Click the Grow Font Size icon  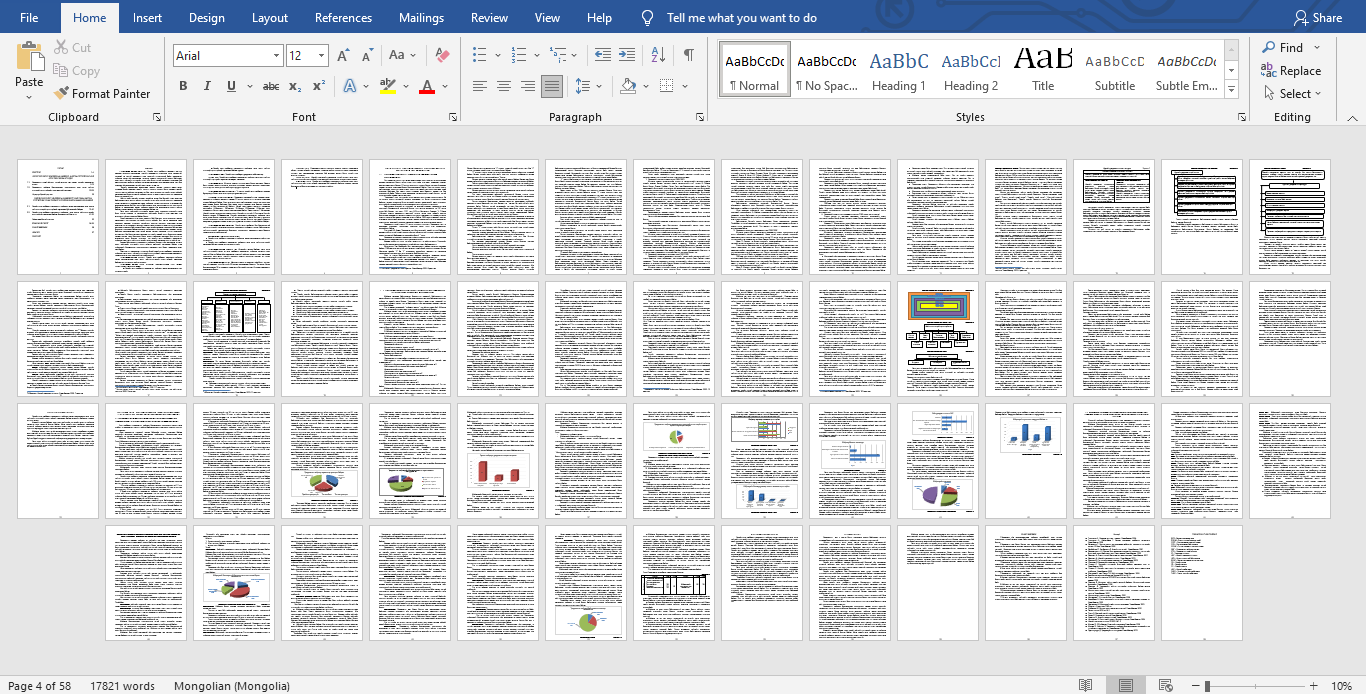tap(343, 56)
